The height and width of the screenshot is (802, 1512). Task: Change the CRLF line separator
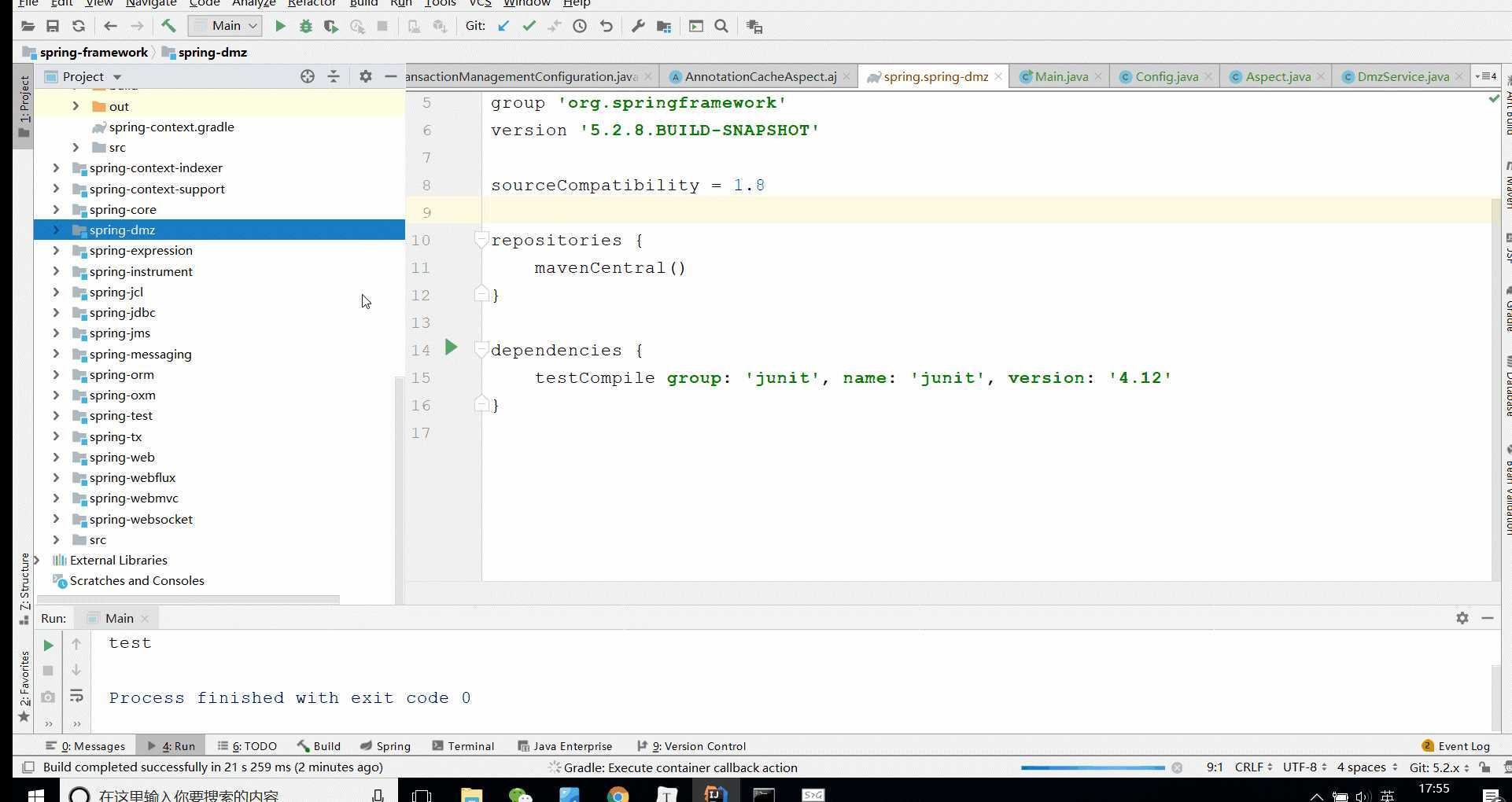point(1253,767)
